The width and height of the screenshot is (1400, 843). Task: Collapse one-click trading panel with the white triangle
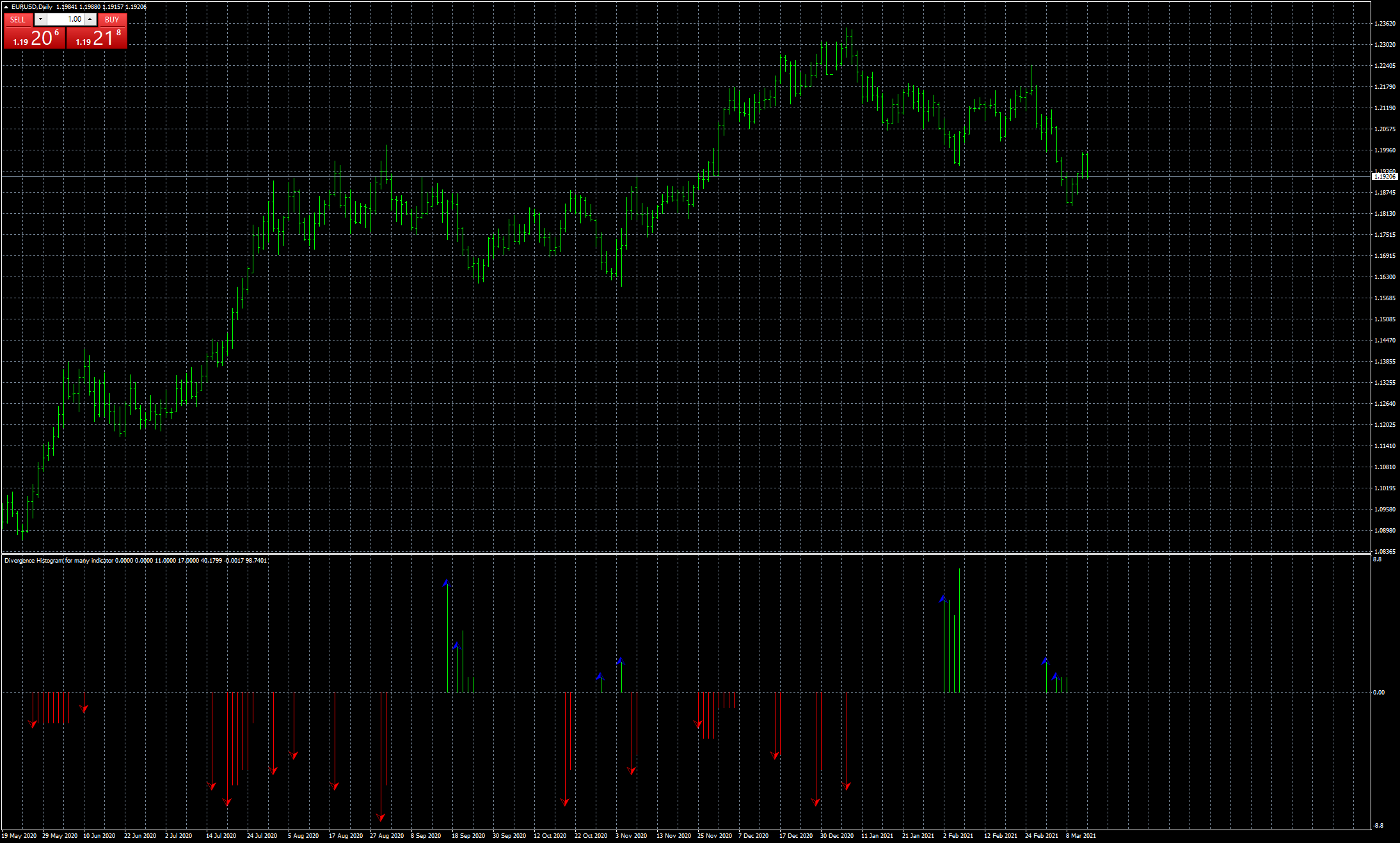tap(6, 7)
